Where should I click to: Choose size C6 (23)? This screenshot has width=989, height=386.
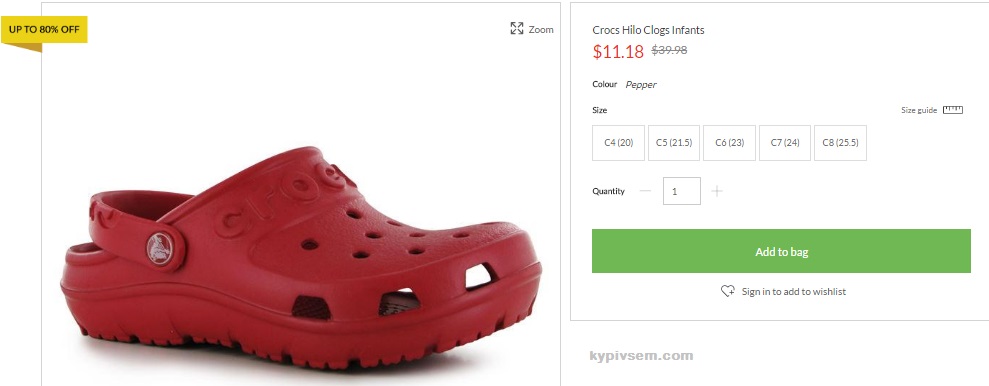pyautogui.click(x=729, y=143)
